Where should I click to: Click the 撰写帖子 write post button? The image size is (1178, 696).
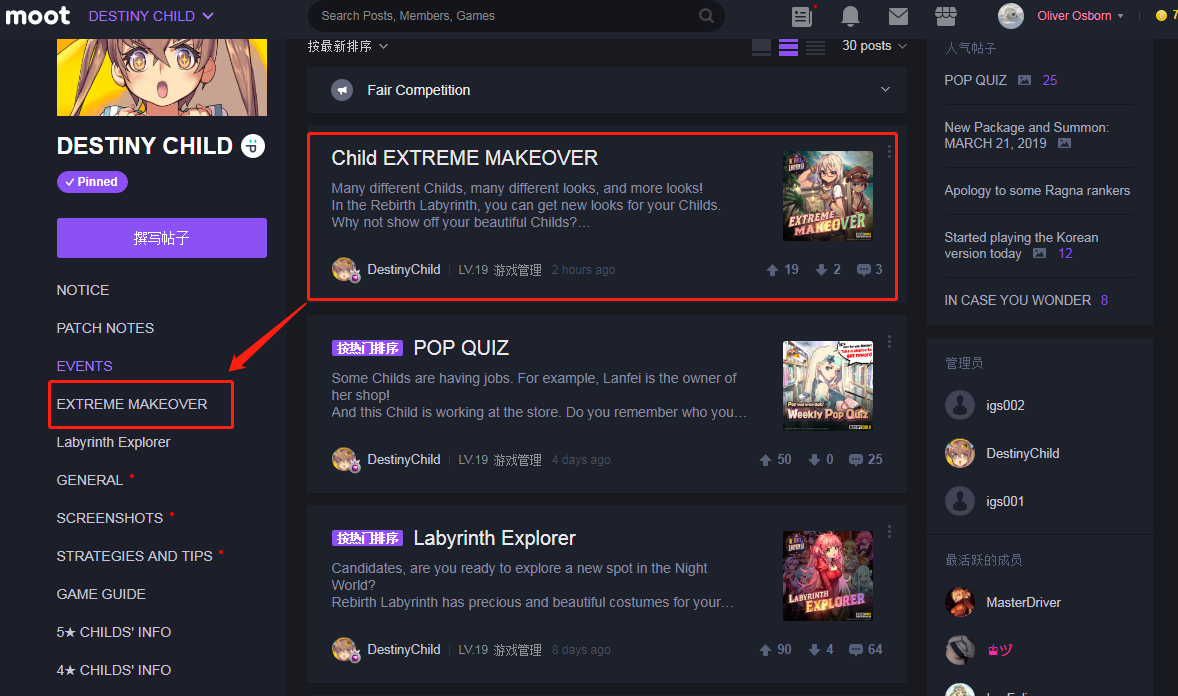tap(162, 238)
